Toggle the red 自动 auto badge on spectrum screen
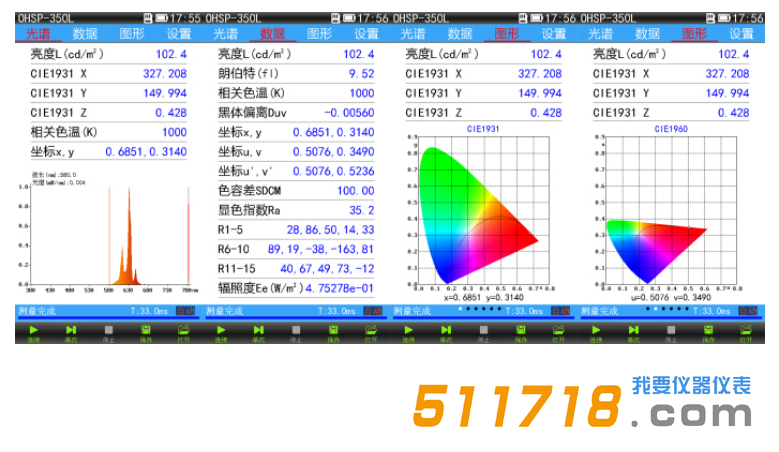This screenshot has width=779, height=452. pos(186,311)
